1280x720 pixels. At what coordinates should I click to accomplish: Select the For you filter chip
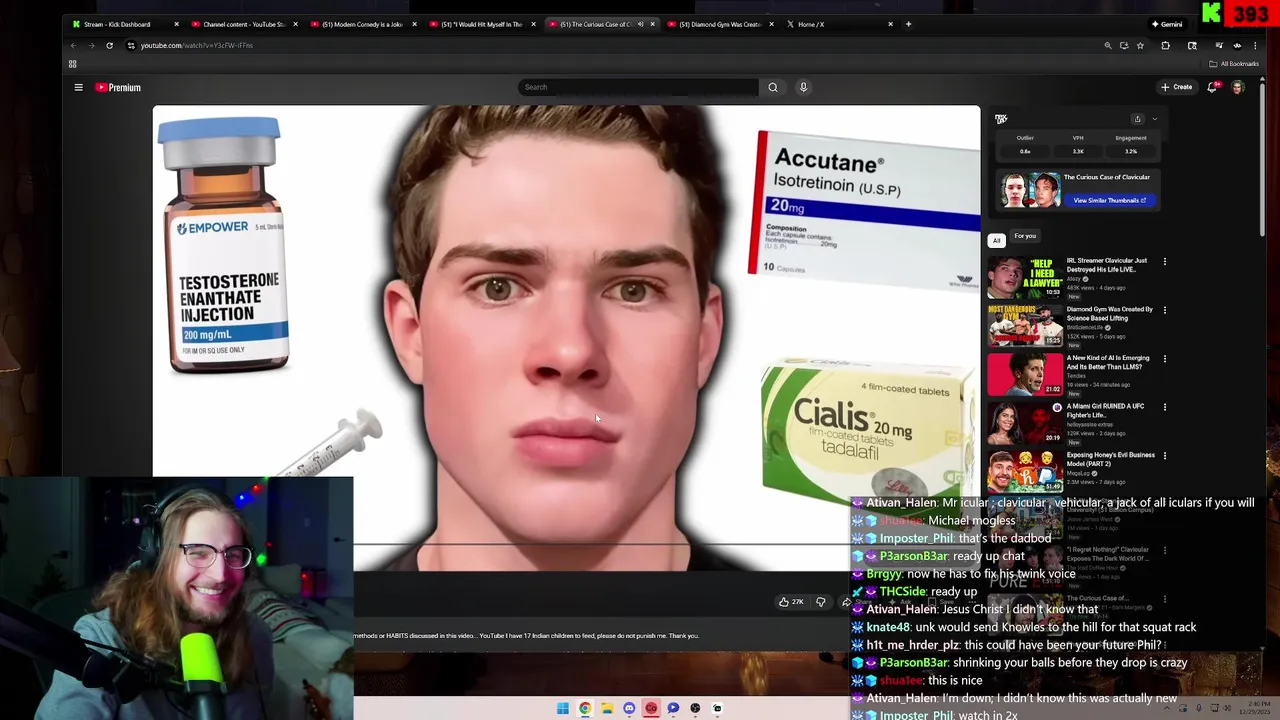[x=1025, y=236]
